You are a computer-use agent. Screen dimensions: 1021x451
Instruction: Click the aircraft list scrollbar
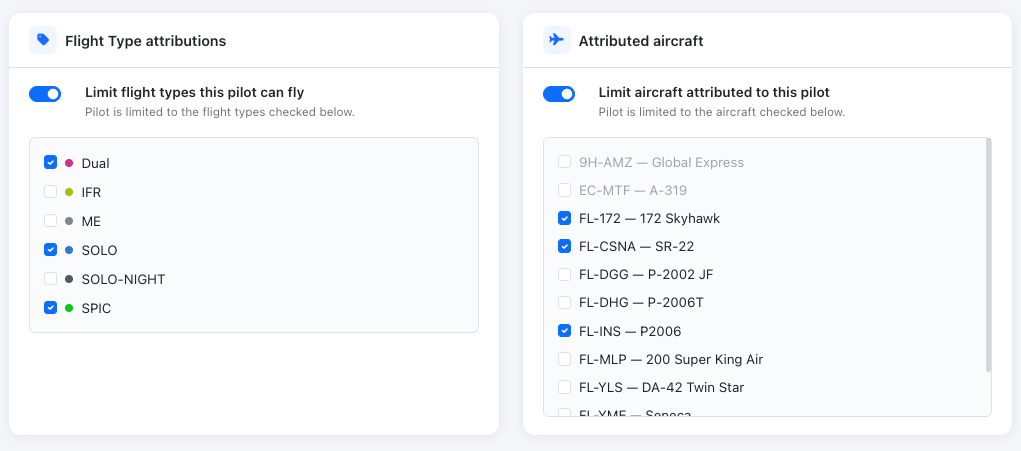click(x=988, y=255)
